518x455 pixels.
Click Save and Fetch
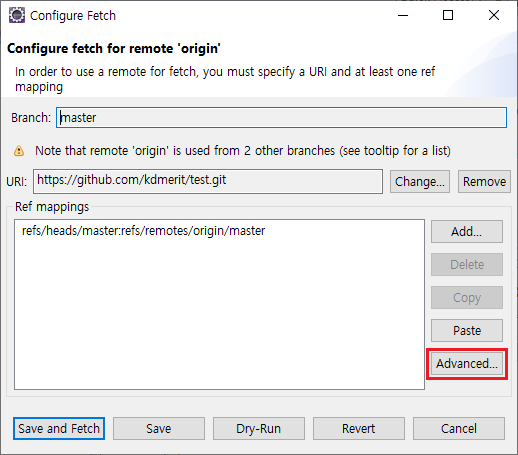pos(59,428)
